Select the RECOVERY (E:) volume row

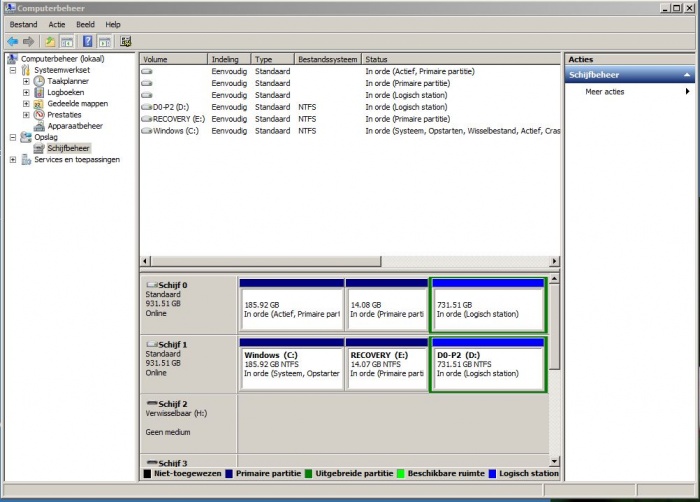pyautogui.click(x=175, y=119)
